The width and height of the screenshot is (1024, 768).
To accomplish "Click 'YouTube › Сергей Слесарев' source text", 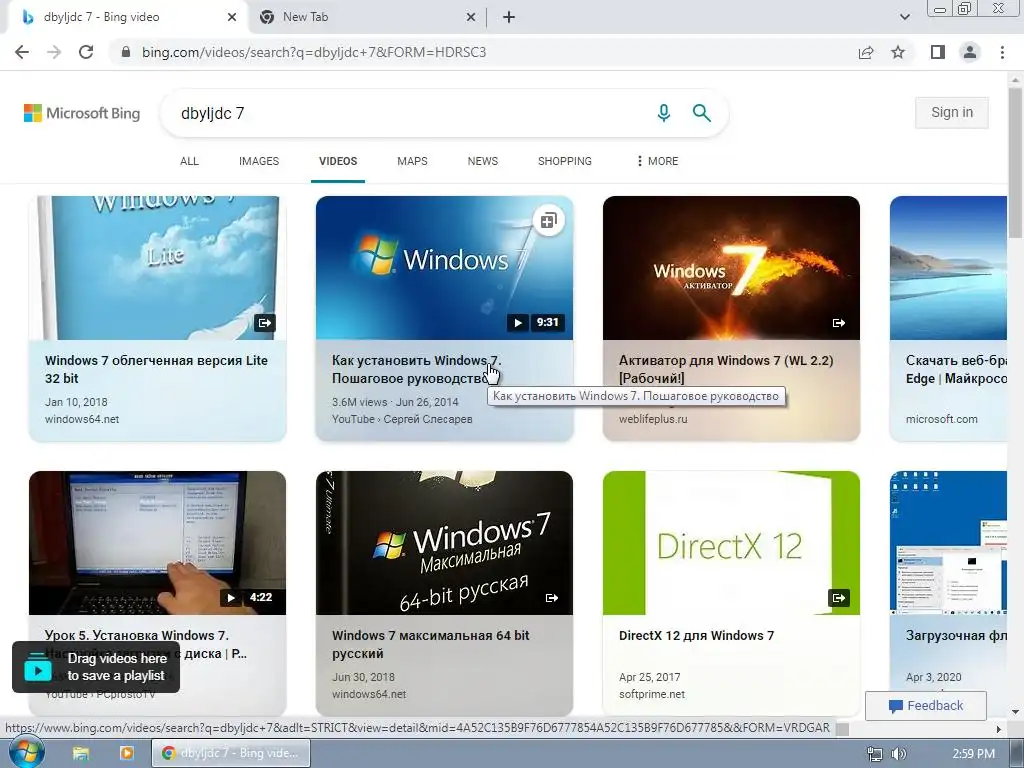I will tap(402, 419).
